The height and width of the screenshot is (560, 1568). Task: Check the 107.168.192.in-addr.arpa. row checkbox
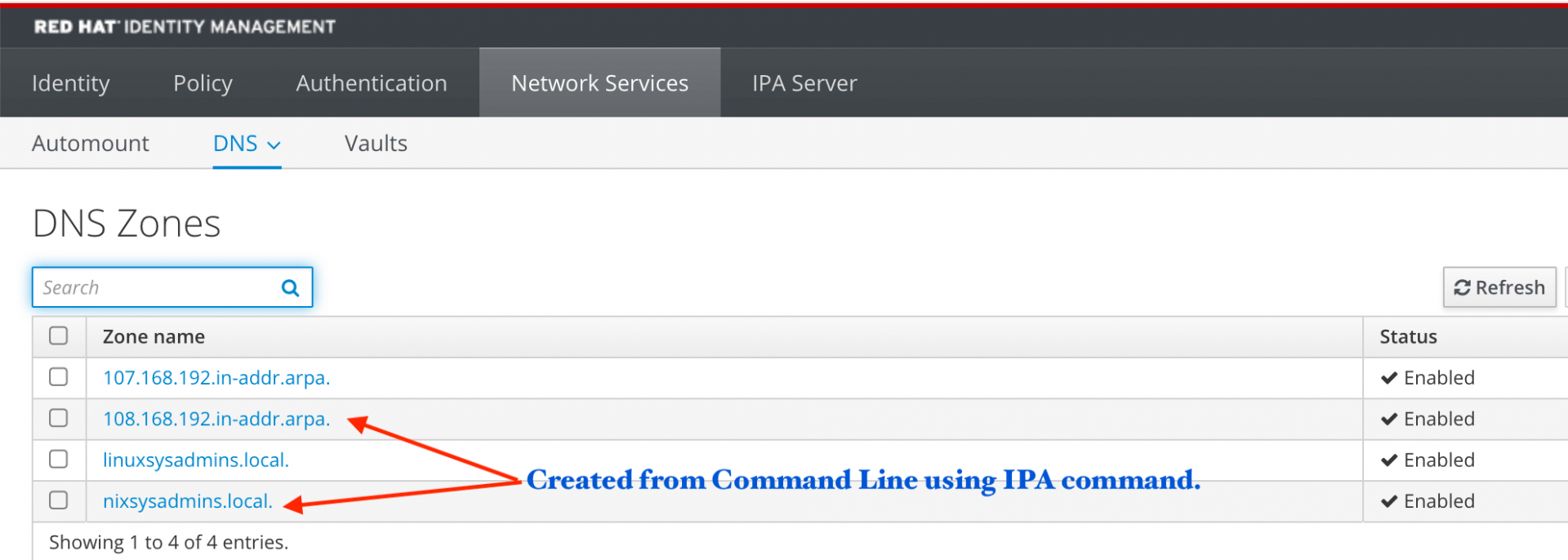pos(58,376)
